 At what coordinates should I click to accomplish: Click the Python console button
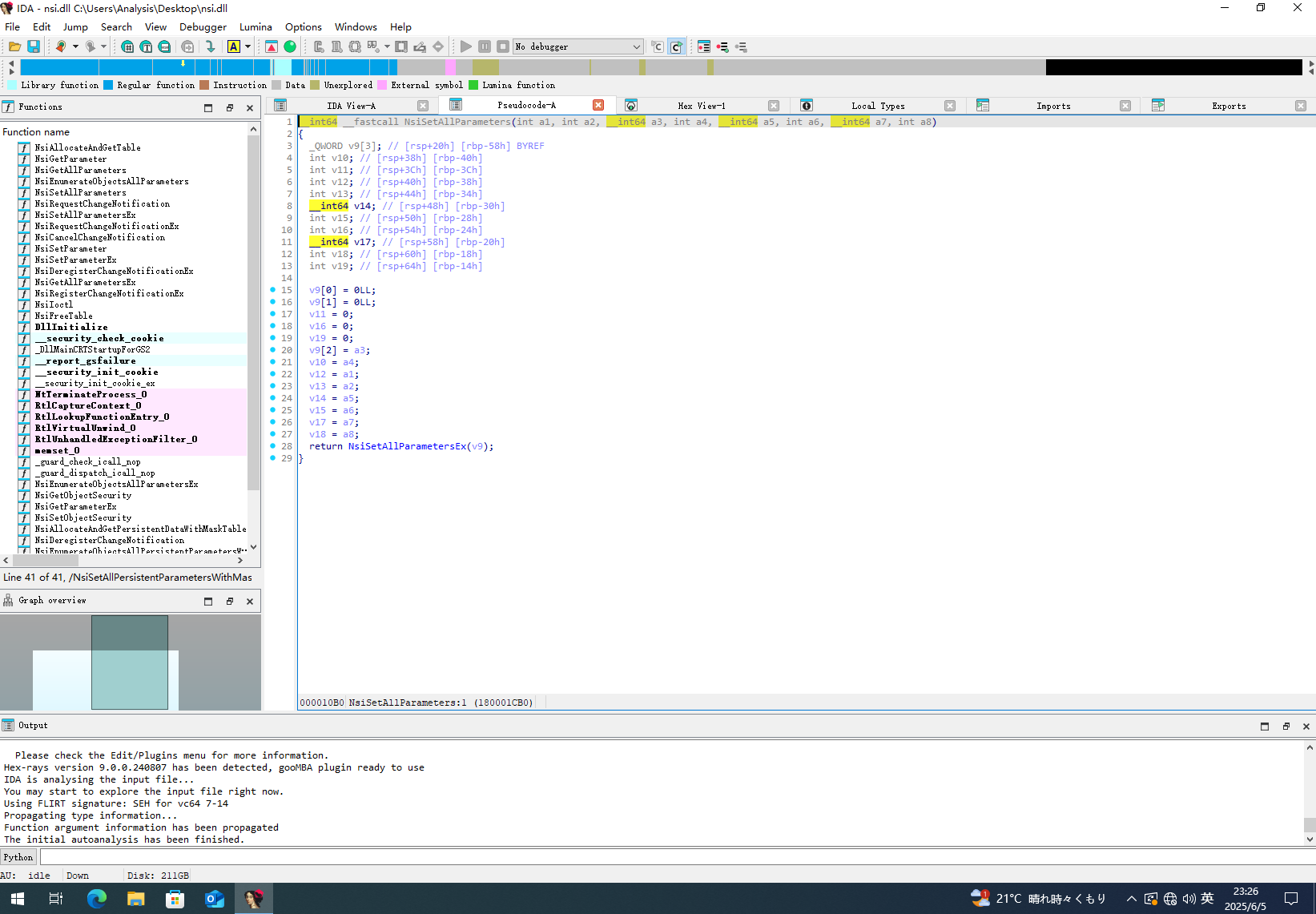click(x=18, y=857)
